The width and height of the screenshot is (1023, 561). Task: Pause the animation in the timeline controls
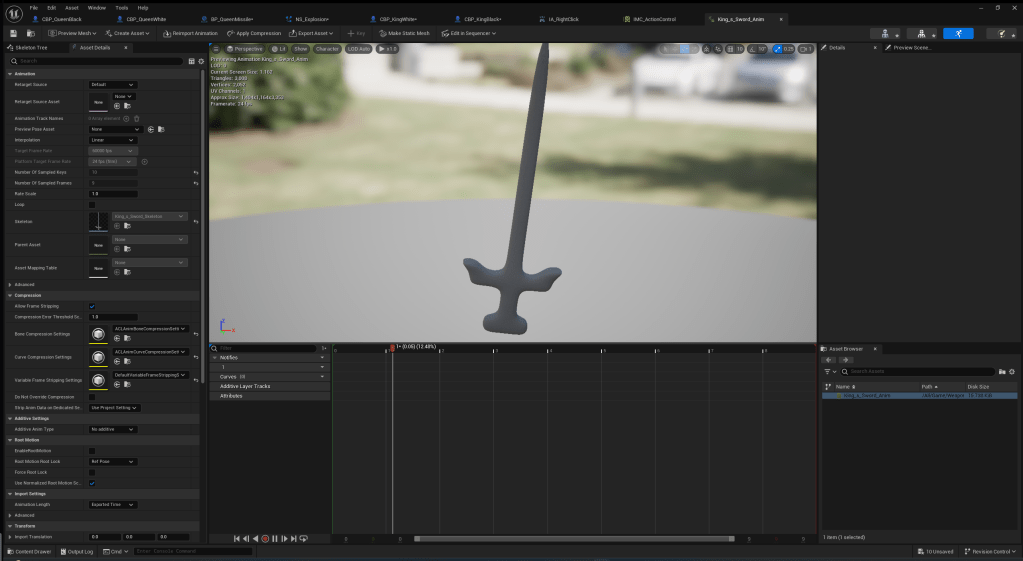(x=275, y=539)
